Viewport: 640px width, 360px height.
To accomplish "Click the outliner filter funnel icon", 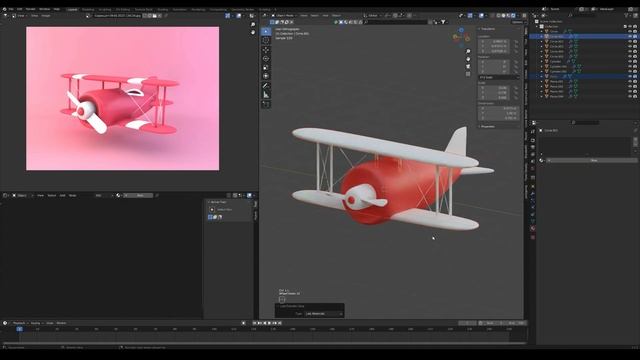I will point(627,16).
